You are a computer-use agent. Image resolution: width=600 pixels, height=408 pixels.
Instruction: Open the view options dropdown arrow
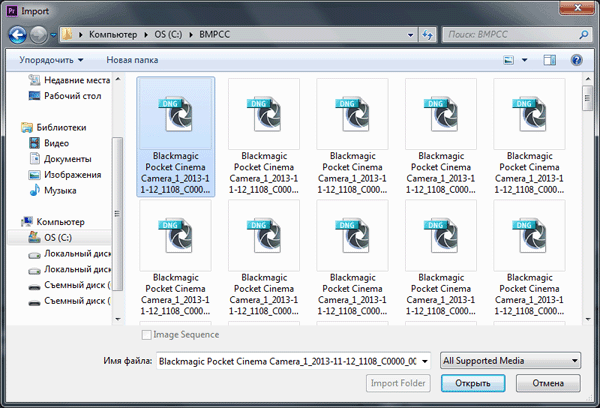525,60
